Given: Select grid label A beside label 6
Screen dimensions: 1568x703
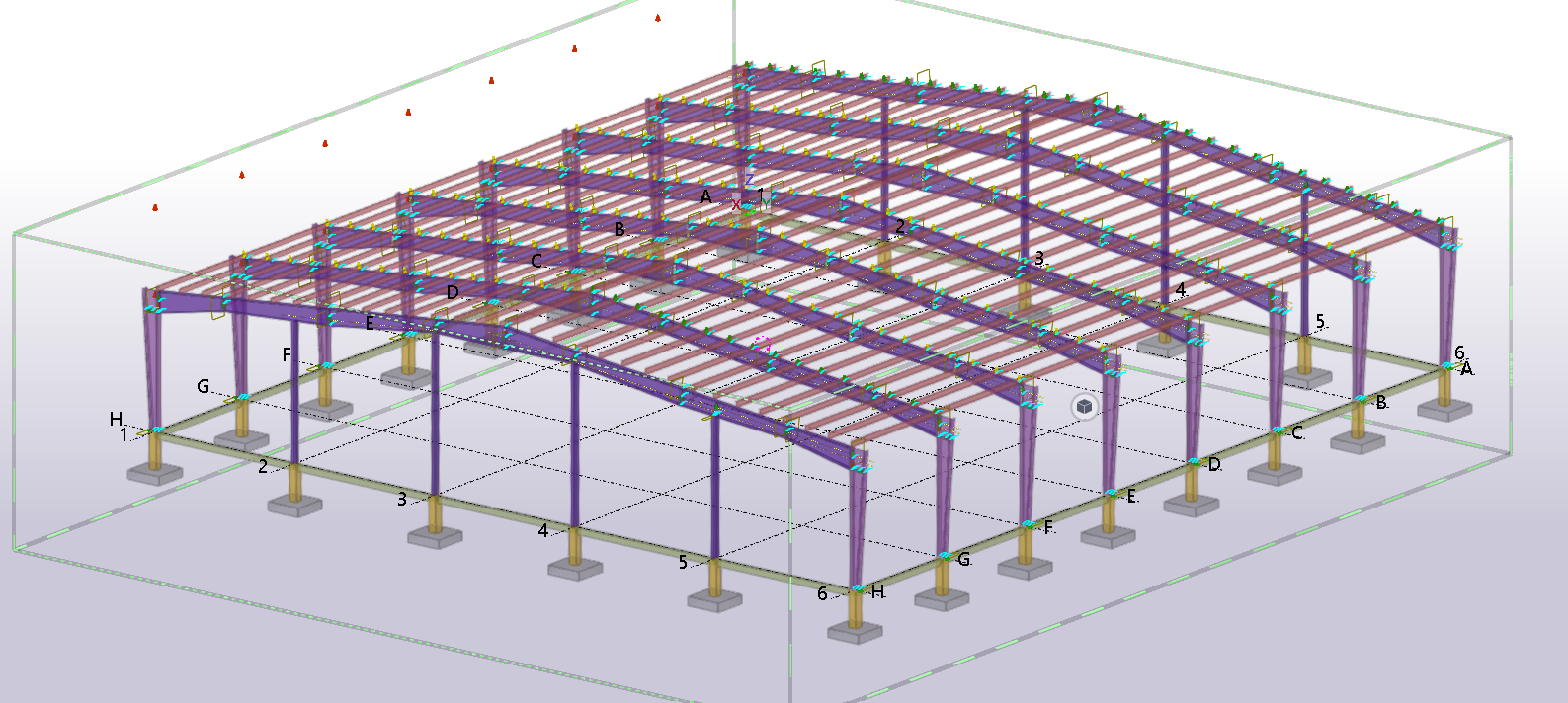Looking at the screenshot, I should pyautogui.click(x=1467, y=369).
